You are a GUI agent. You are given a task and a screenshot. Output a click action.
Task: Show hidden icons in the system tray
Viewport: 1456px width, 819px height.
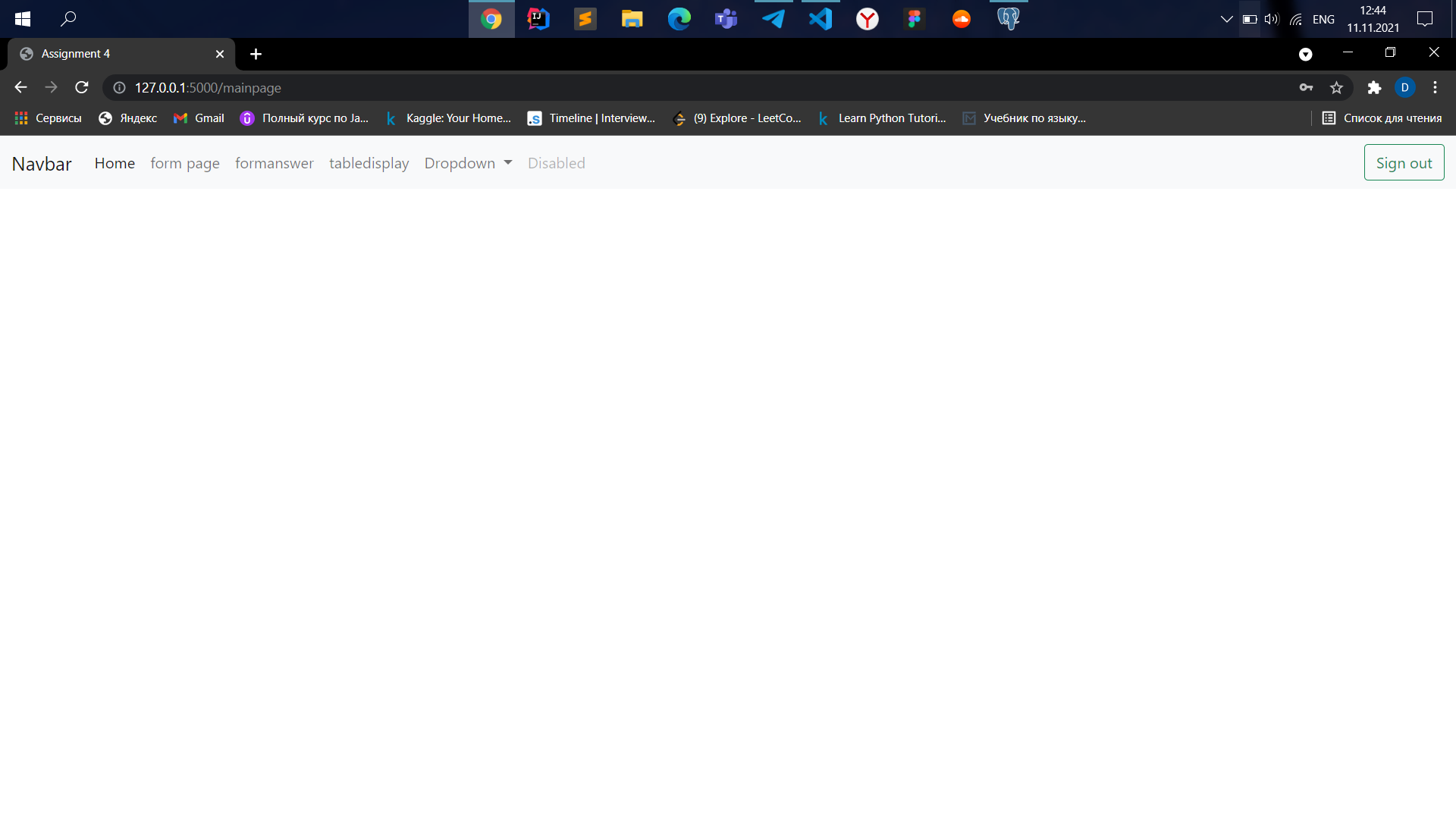tap(1225, 19)
